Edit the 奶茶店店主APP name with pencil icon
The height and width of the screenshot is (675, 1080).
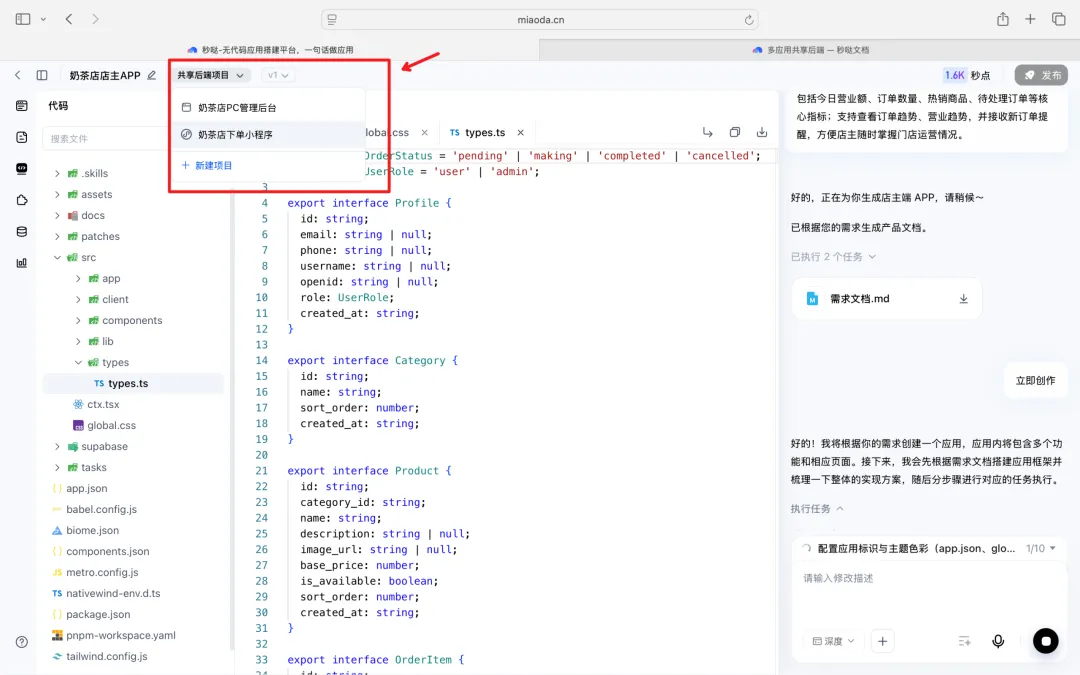pyautogui.click(x=152, y=75)
